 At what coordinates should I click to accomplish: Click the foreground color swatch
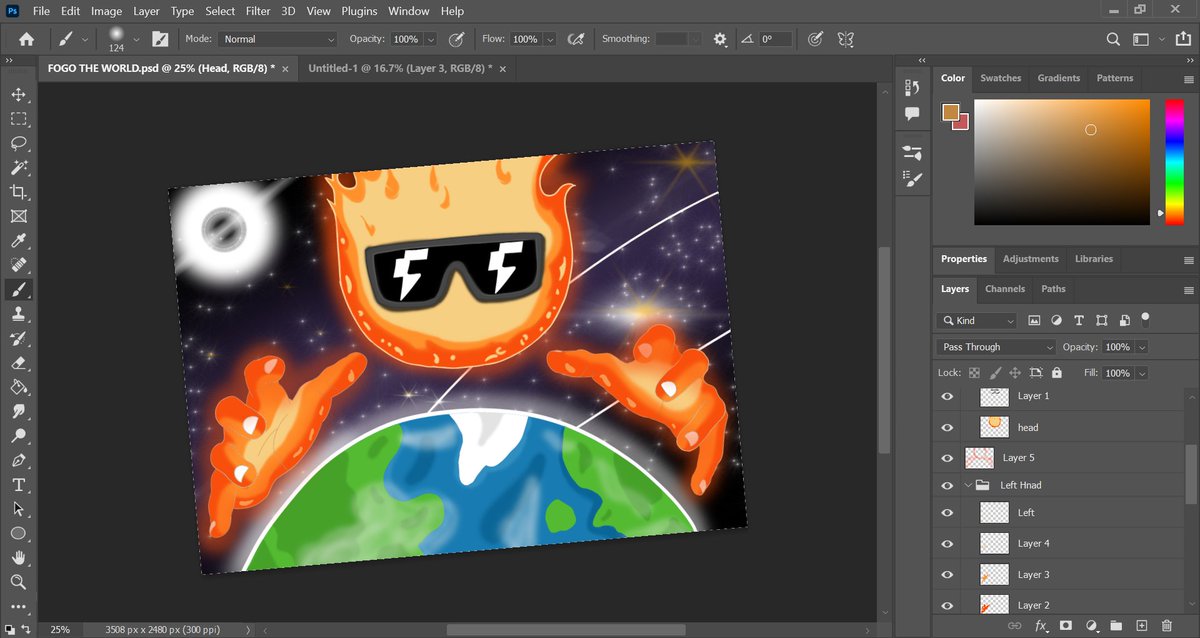pyautogui.click(x=949, y=111)
